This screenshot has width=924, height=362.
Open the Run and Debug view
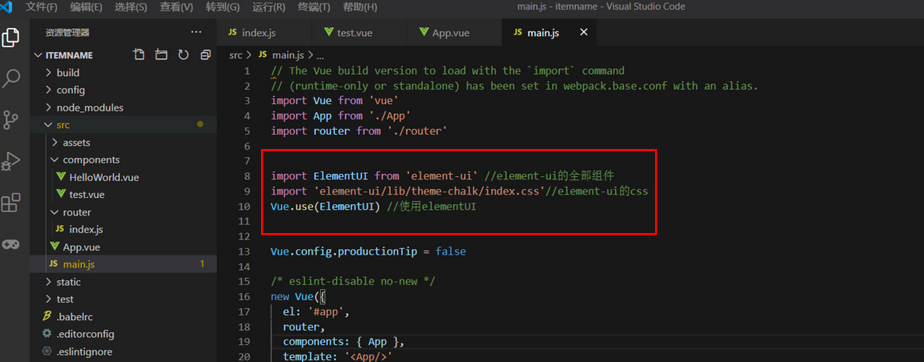pyautogui.click(x=11, y=161)
